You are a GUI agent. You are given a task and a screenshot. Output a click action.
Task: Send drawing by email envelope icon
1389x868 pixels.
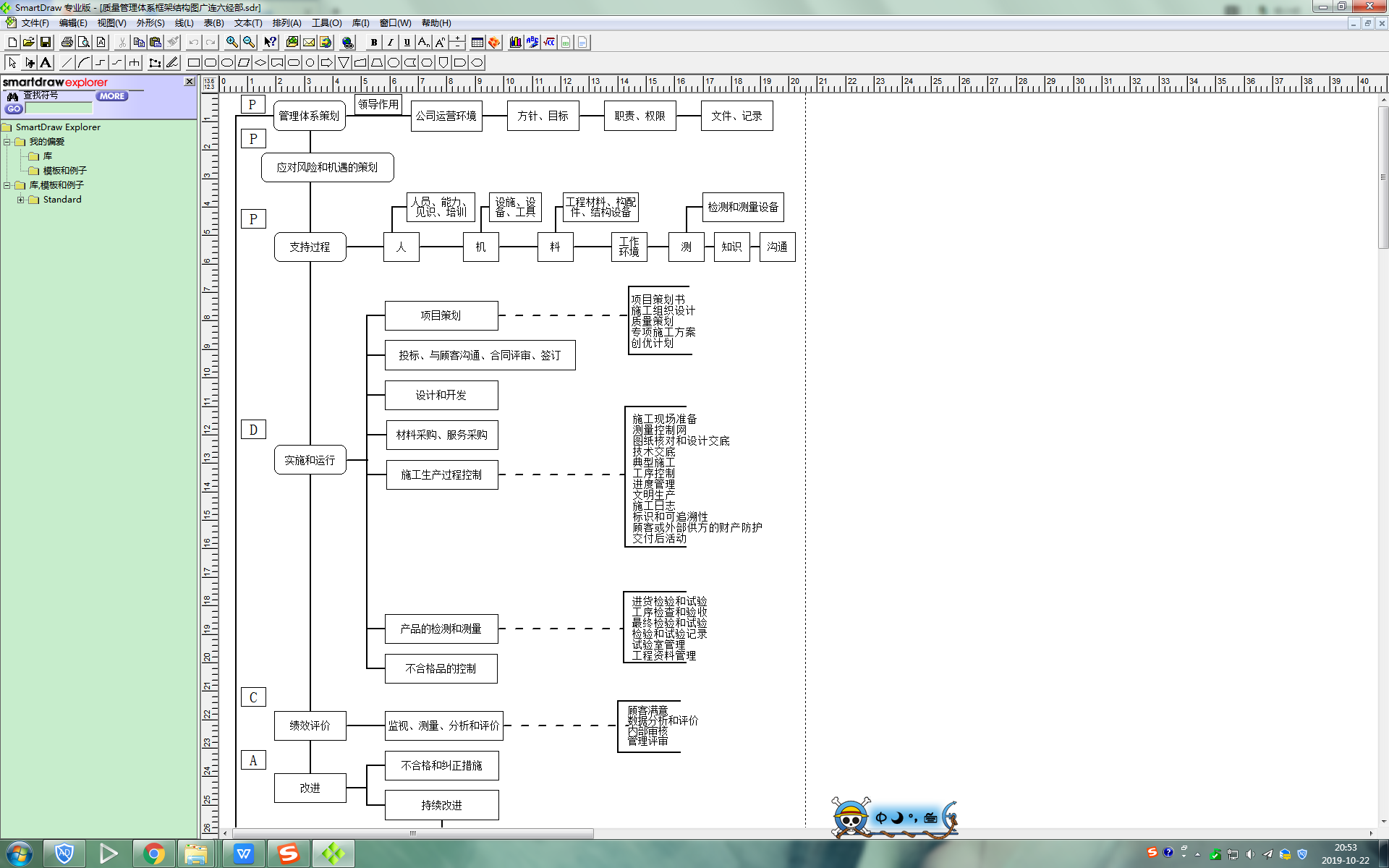tap(309, 43)
